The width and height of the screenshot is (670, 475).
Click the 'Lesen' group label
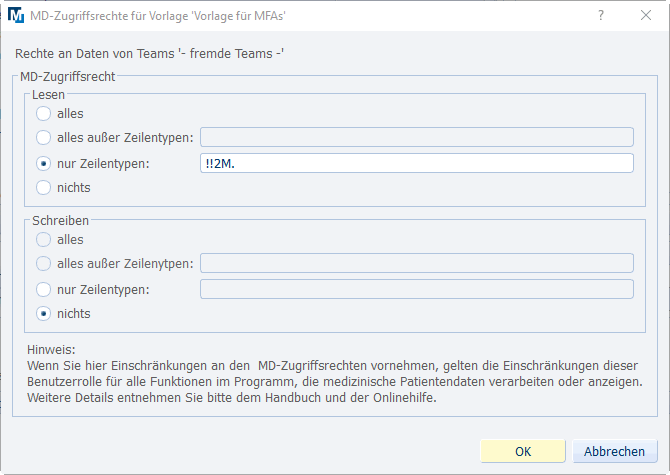pyautogui.click(x=48, y=95)
